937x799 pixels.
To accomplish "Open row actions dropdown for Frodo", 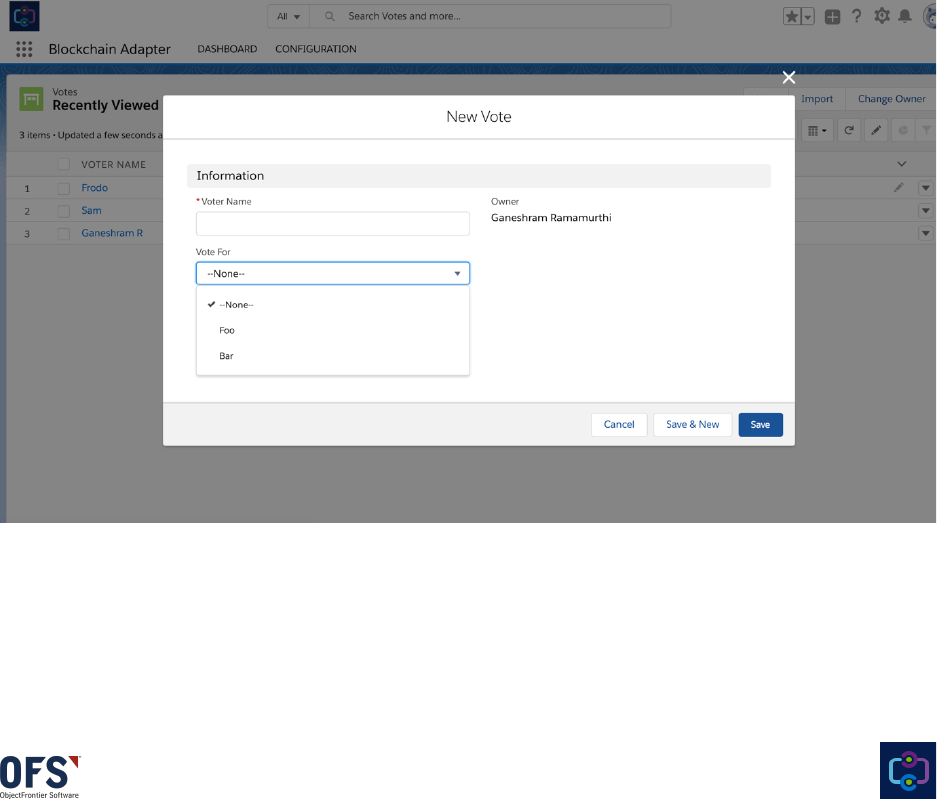I will [x=926, y=188].
